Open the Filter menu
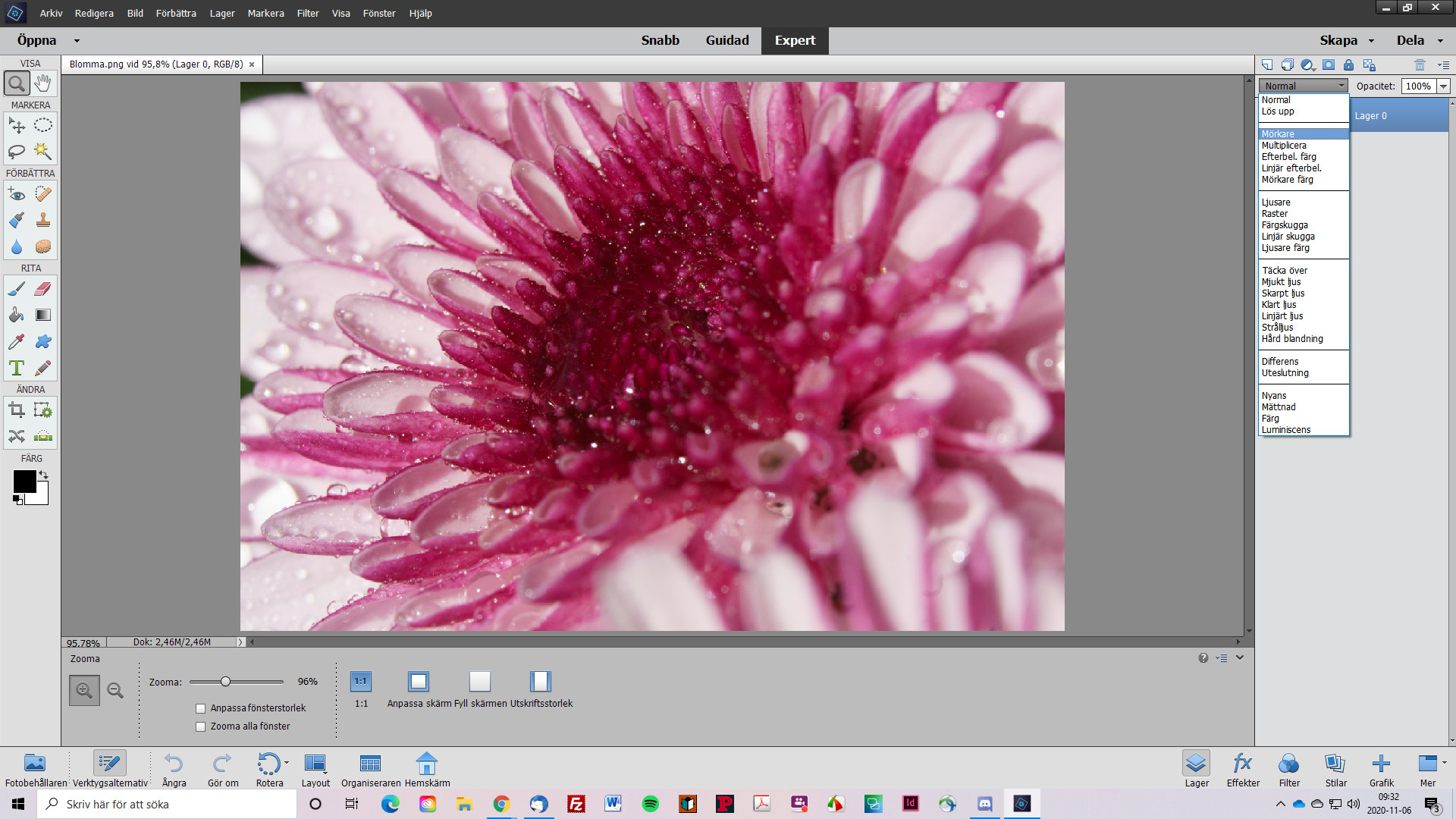 click(307, 13)
